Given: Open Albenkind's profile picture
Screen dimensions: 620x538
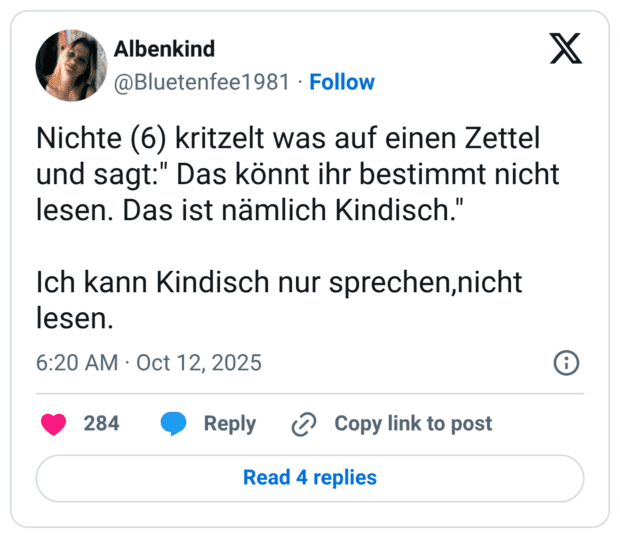Looking at the screenshot, I should click(71, 65).
